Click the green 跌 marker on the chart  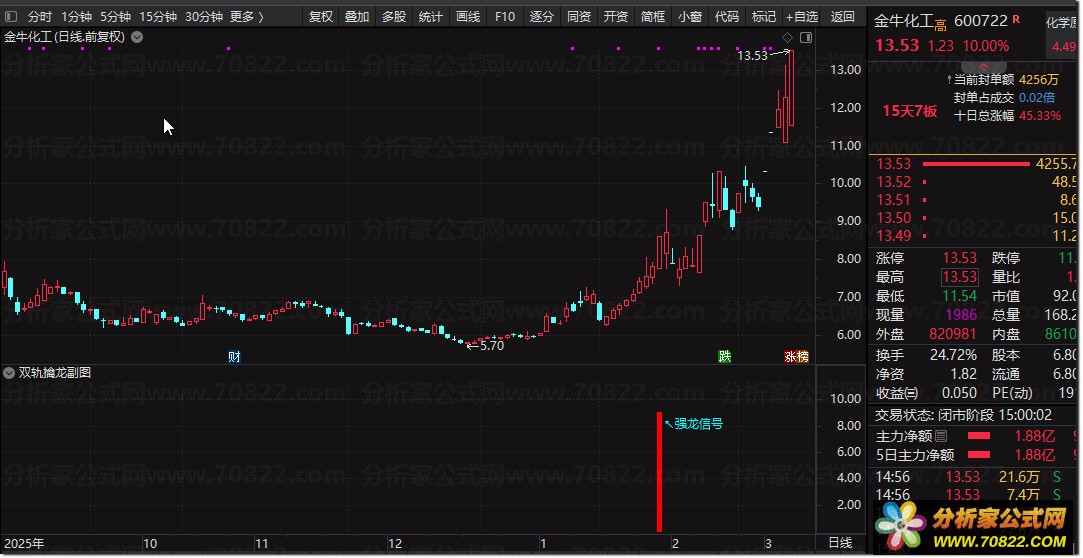pyautogui.click(x=724, y=356)
